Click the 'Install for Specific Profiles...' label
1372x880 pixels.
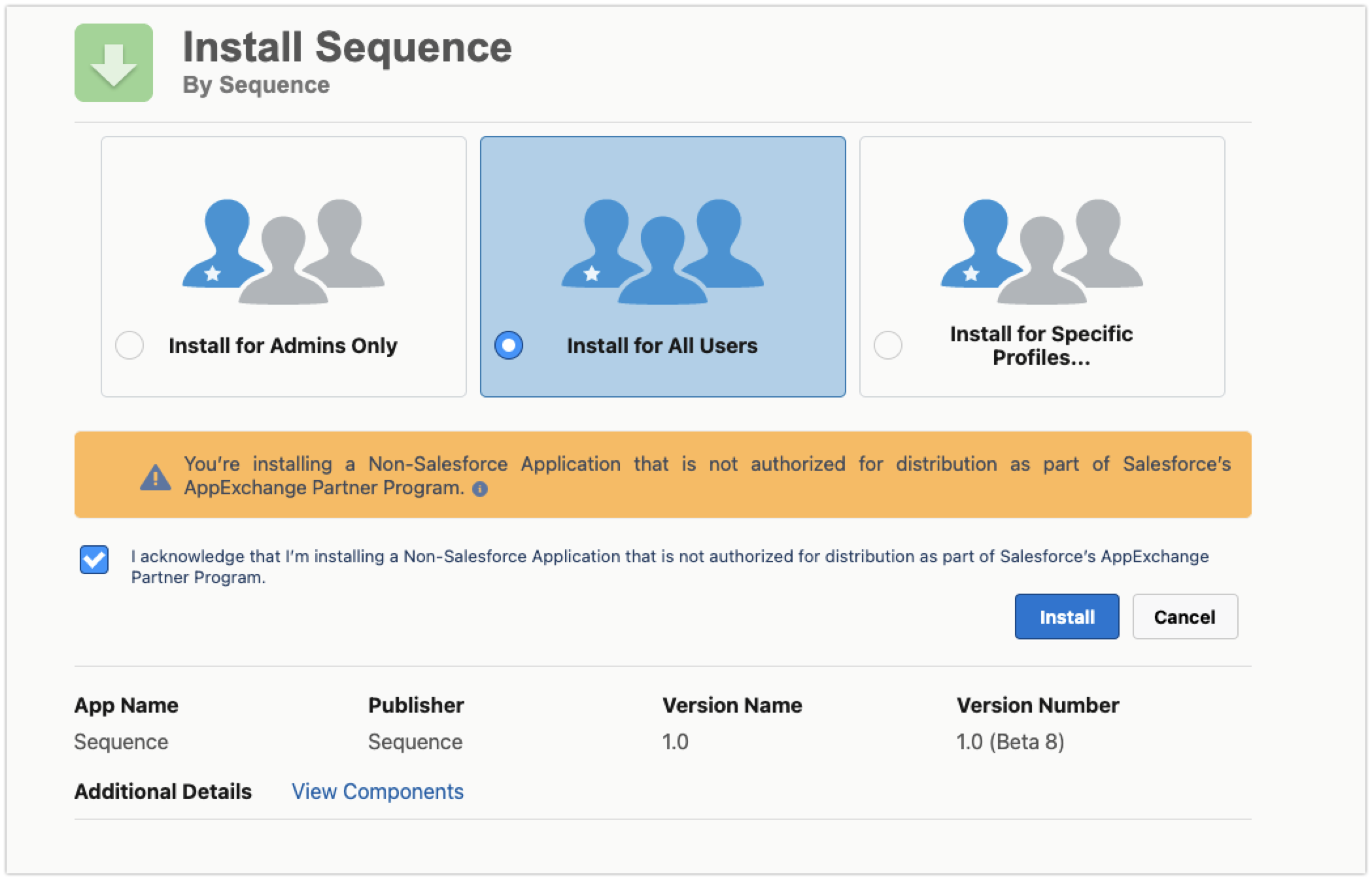pyautogui.click(x=1041, y=345)
